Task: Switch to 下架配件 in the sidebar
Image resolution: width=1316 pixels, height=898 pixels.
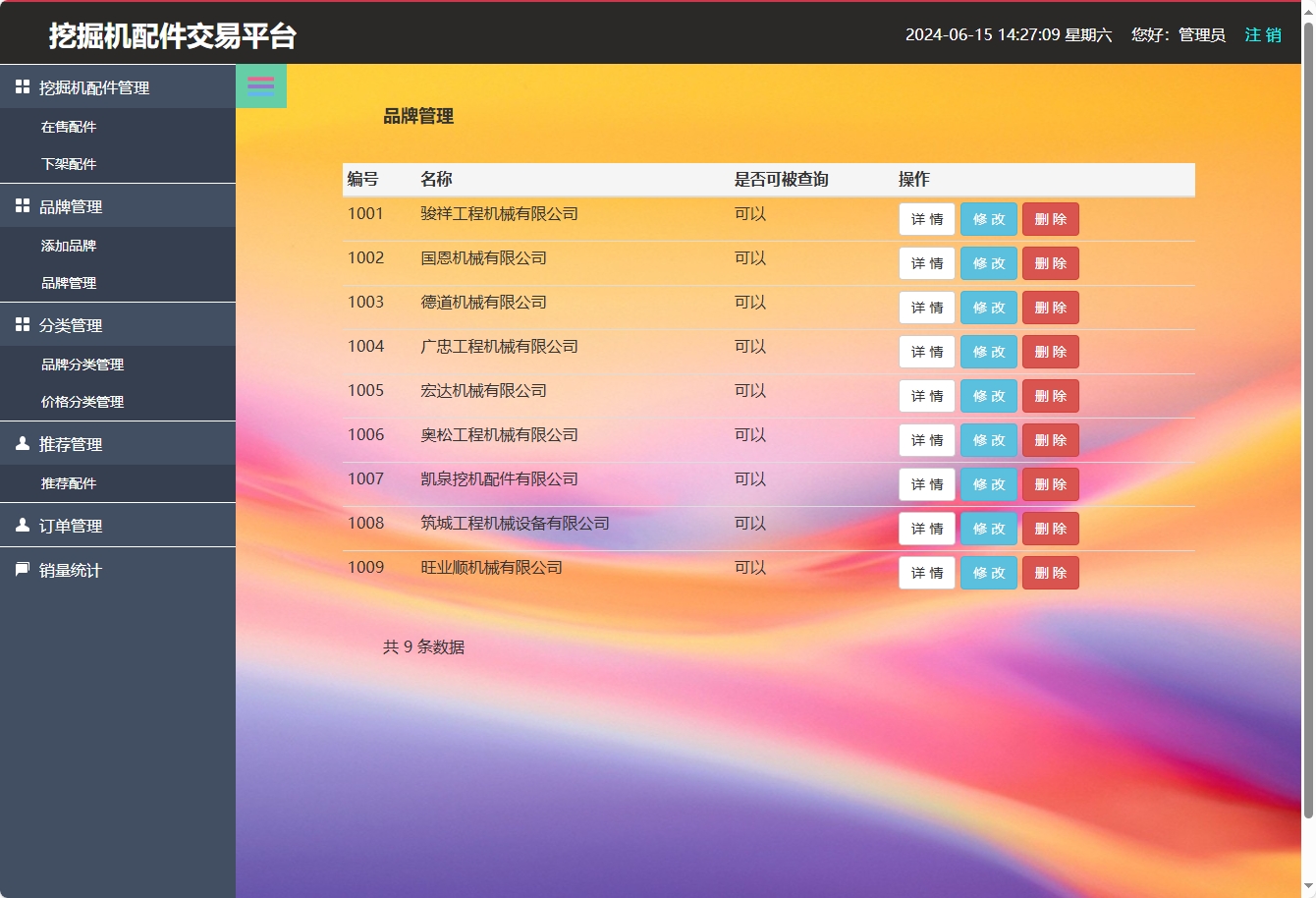Action: click(70, 163)
